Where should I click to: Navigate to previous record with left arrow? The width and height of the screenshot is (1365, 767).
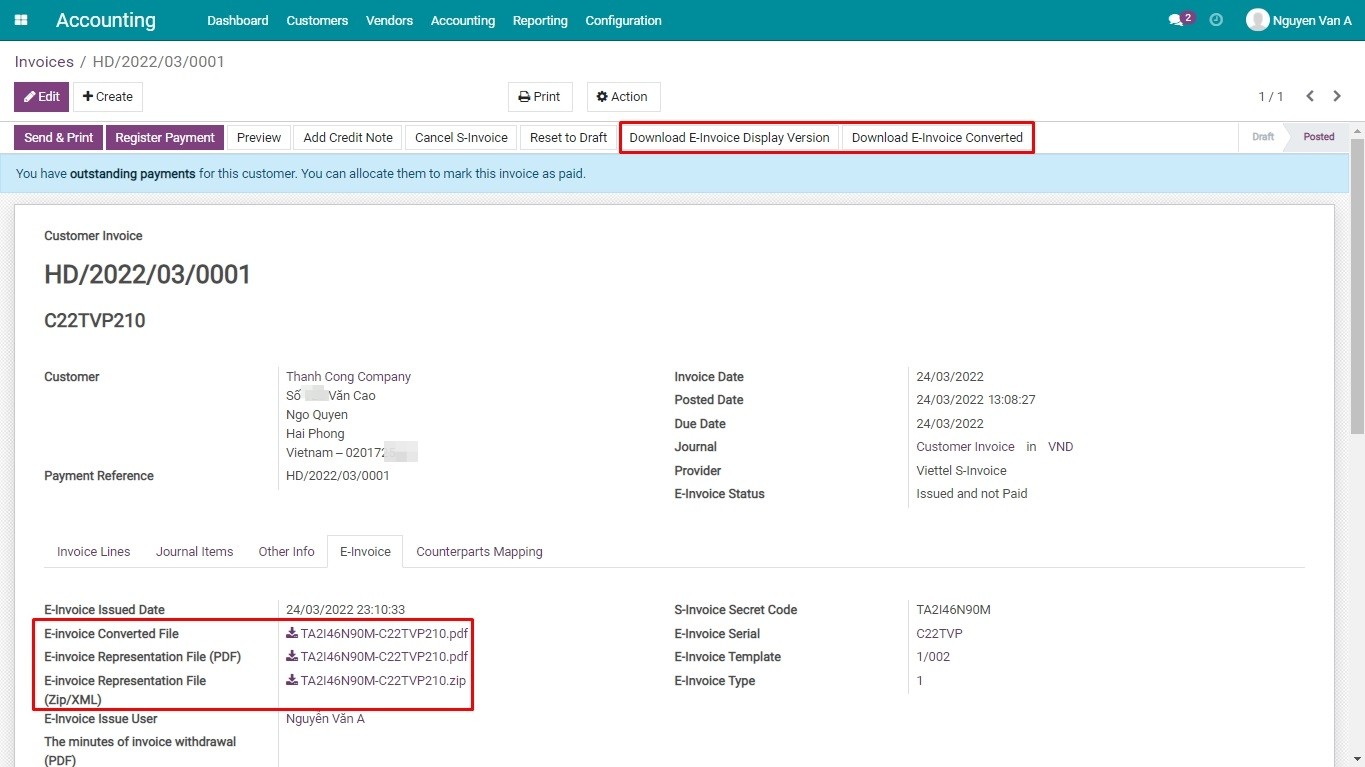tap(1310, 96)
